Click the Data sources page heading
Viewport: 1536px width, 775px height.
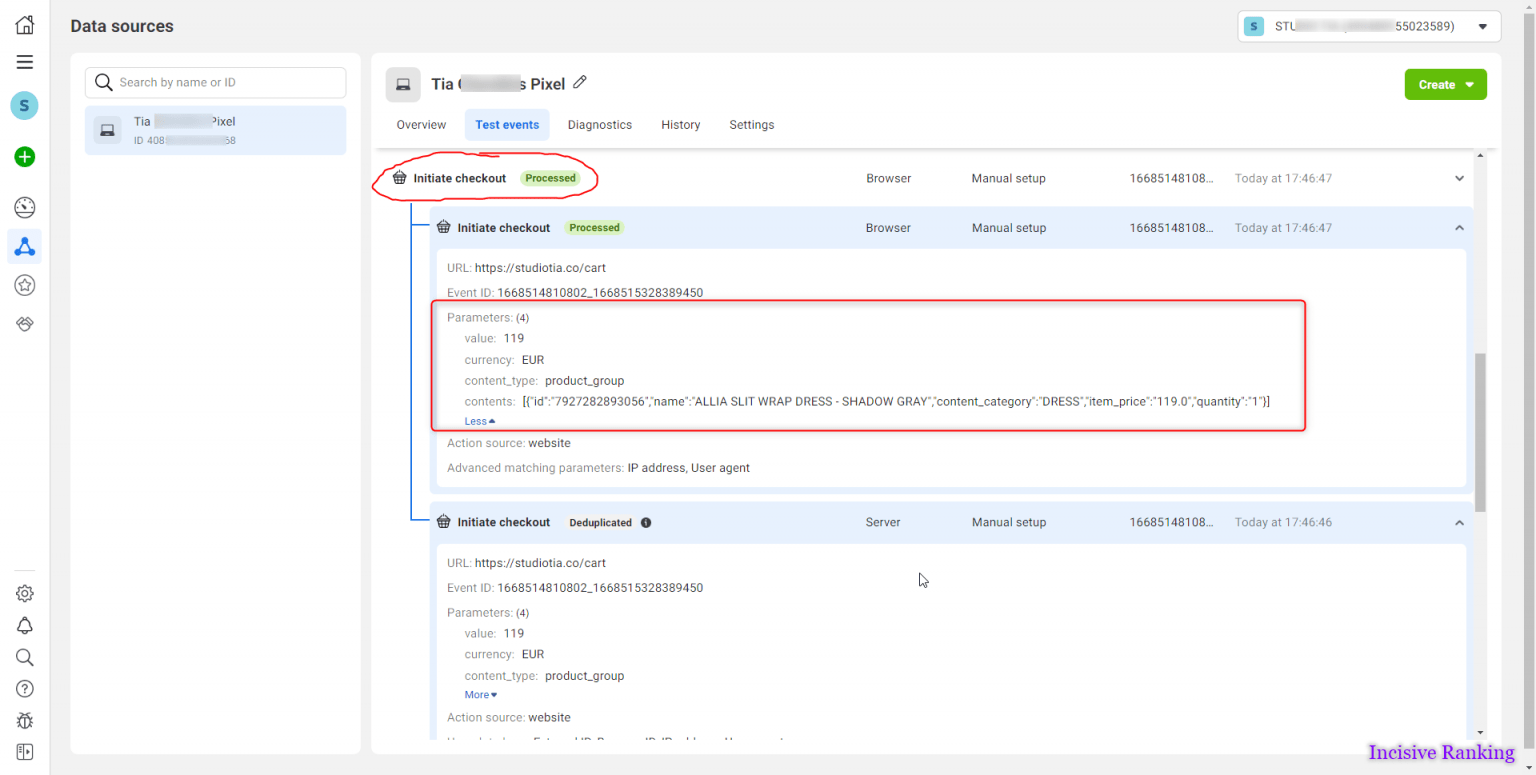pos(122,26)
